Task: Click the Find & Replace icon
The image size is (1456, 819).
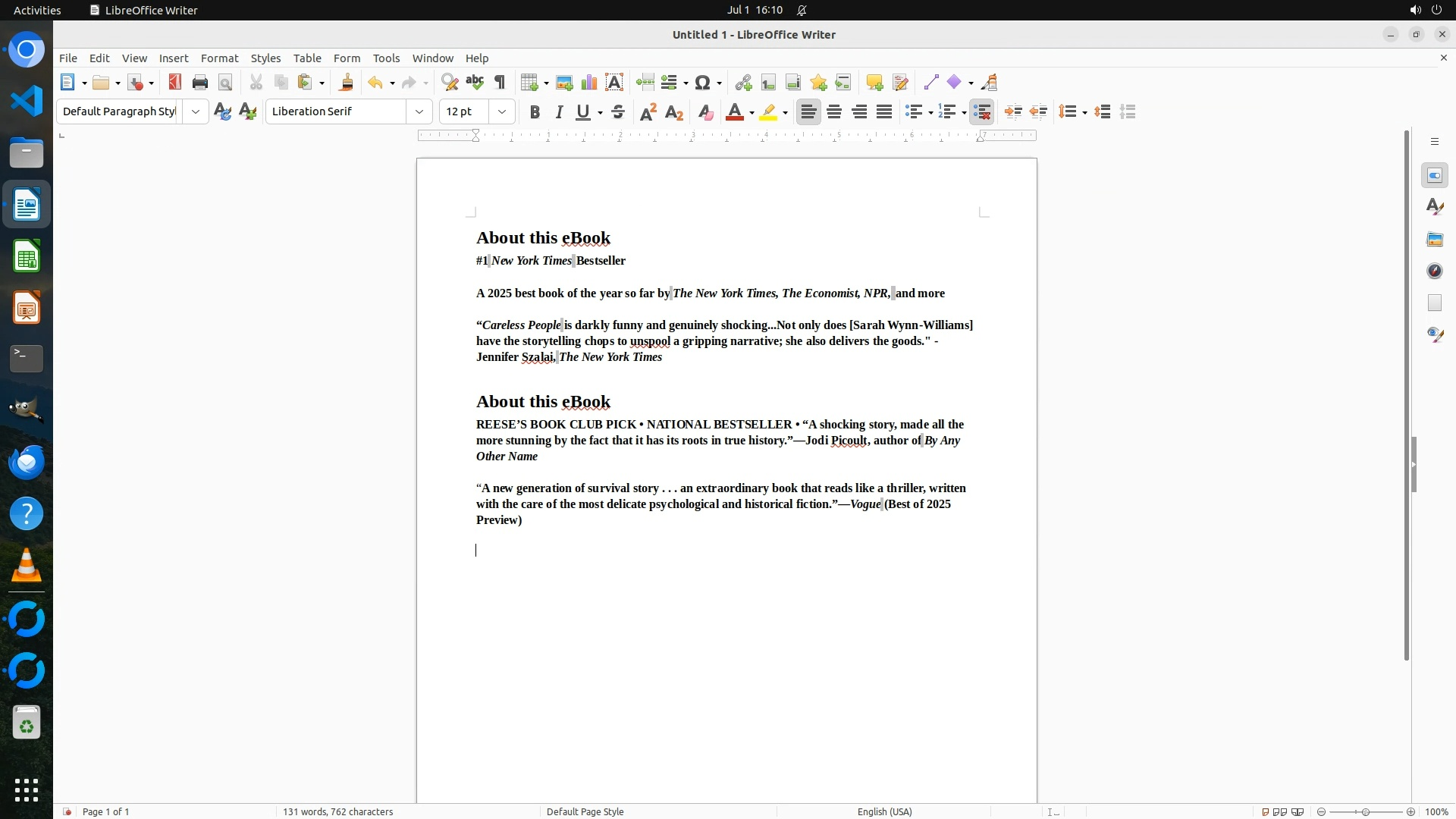Action: pyautogui.click(x=450, y=83)
